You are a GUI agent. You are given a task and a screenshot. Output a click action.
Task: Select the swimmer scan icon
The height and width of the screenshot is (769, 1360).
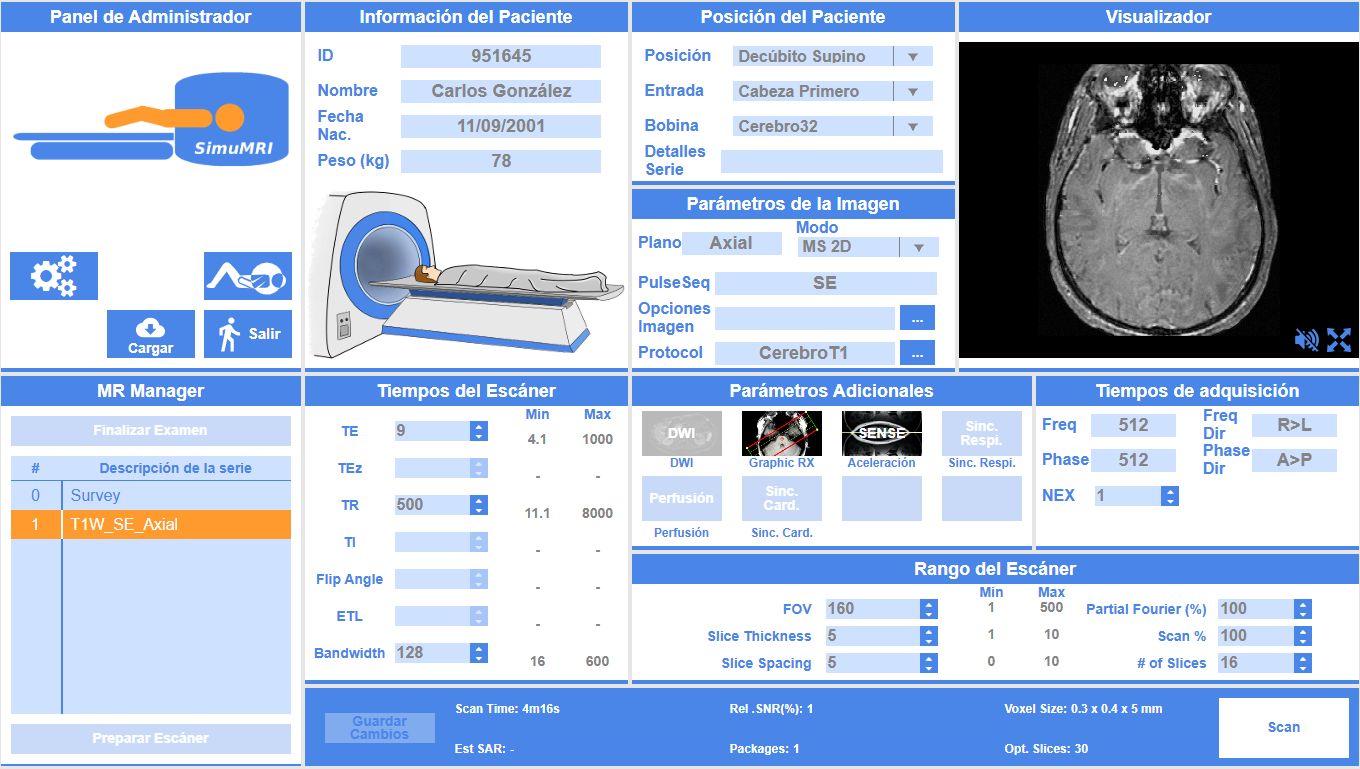pos(247,277)
